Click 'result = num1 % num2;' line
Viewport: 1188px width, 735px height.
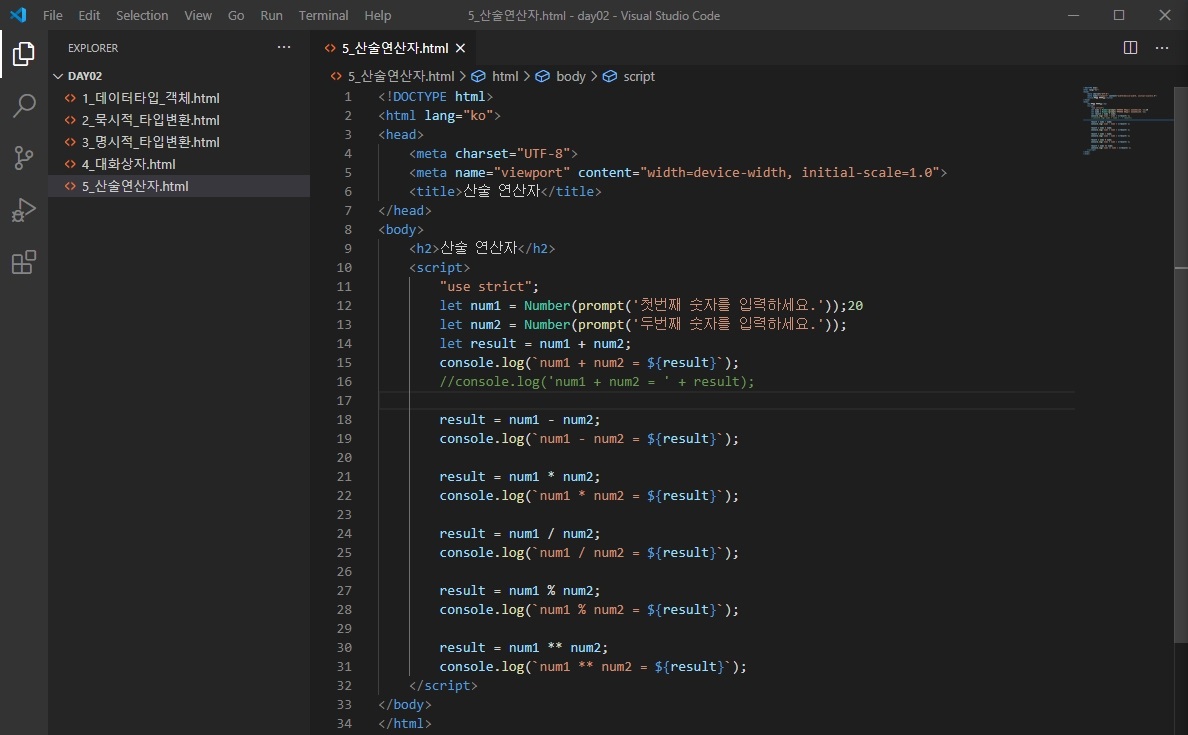point(520,590)
